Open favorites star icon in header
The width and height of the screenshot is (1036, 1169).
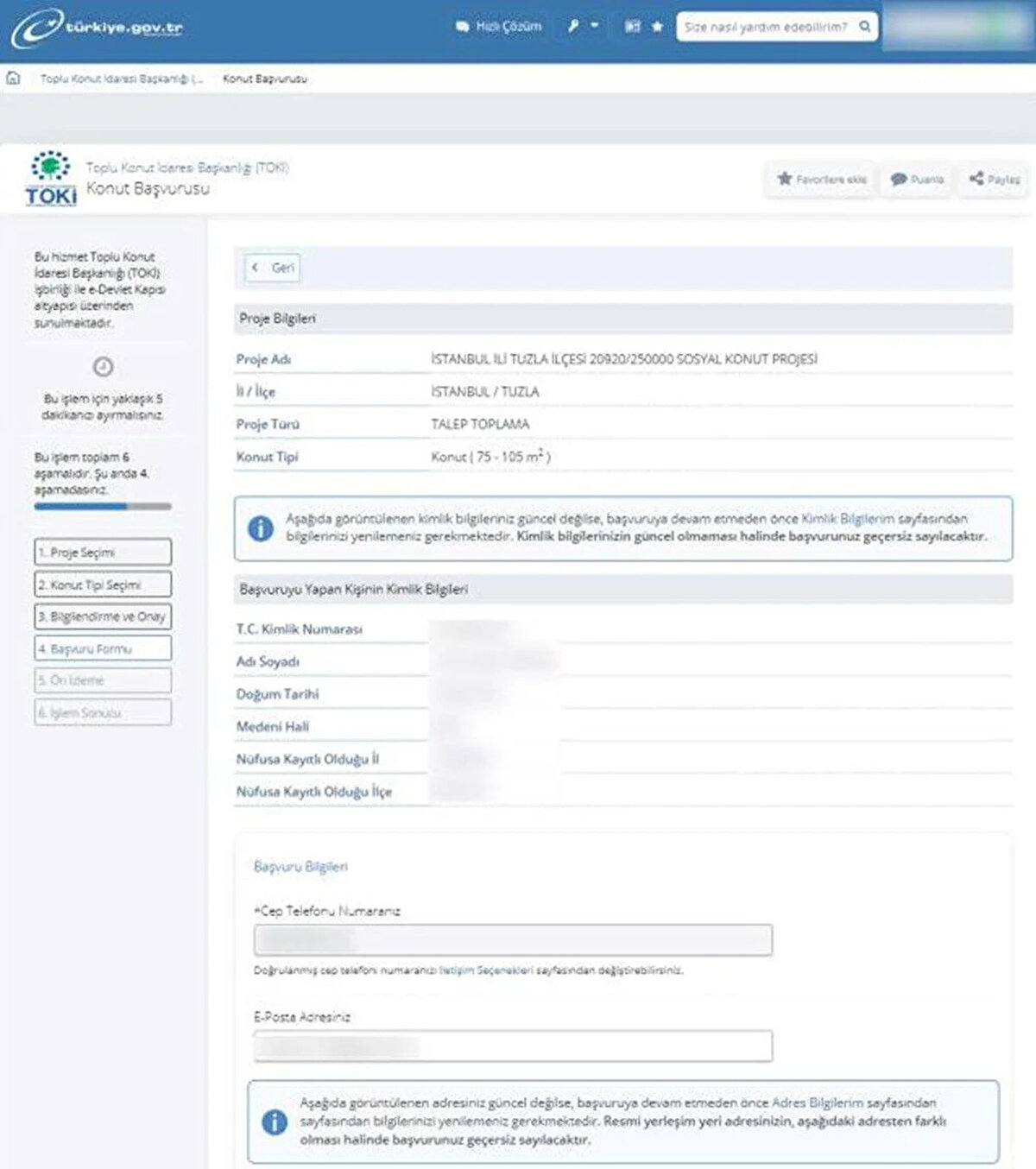click(657, 27)
